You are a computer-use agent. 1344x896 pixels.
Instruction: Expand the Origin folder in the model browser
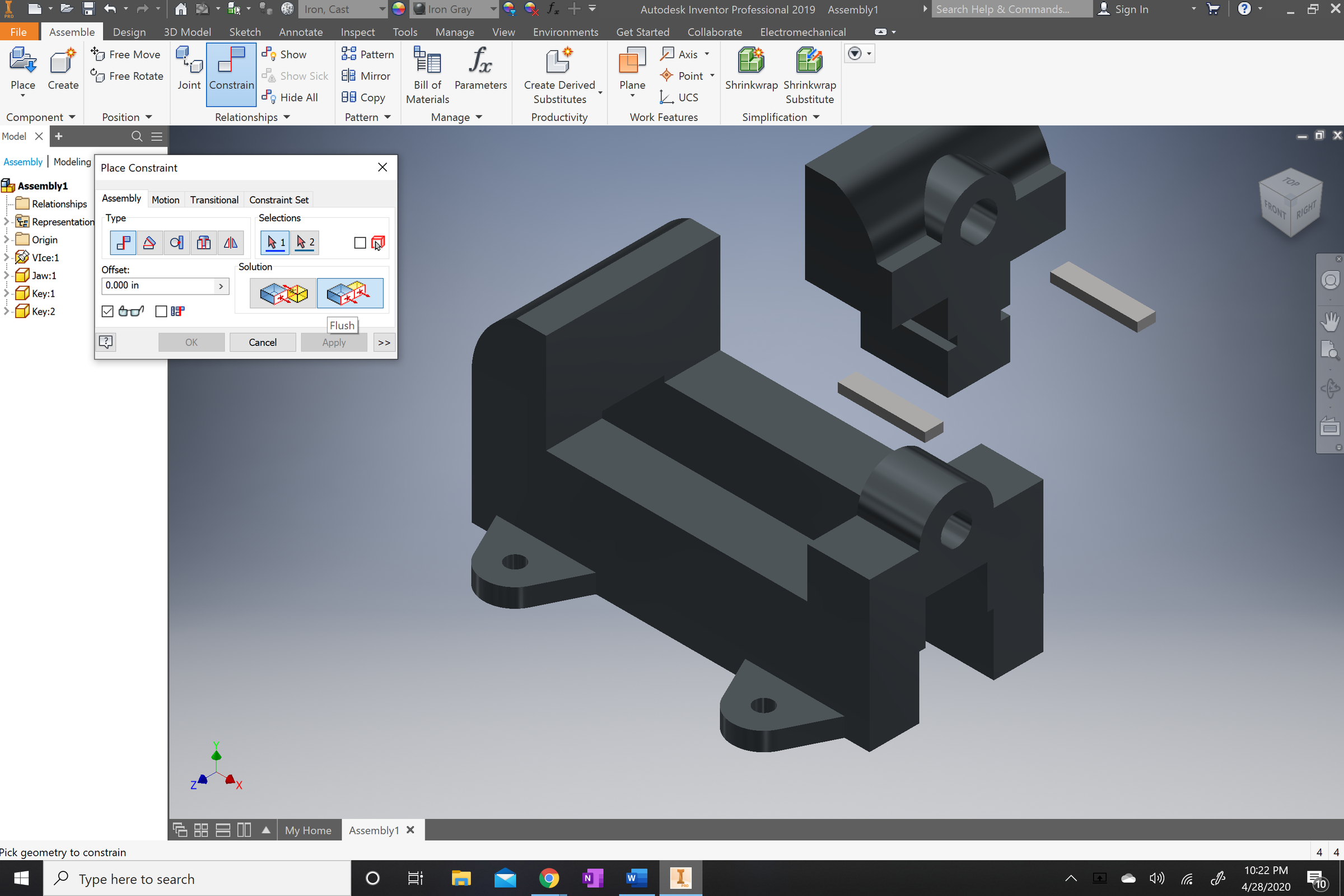(6, 240)
